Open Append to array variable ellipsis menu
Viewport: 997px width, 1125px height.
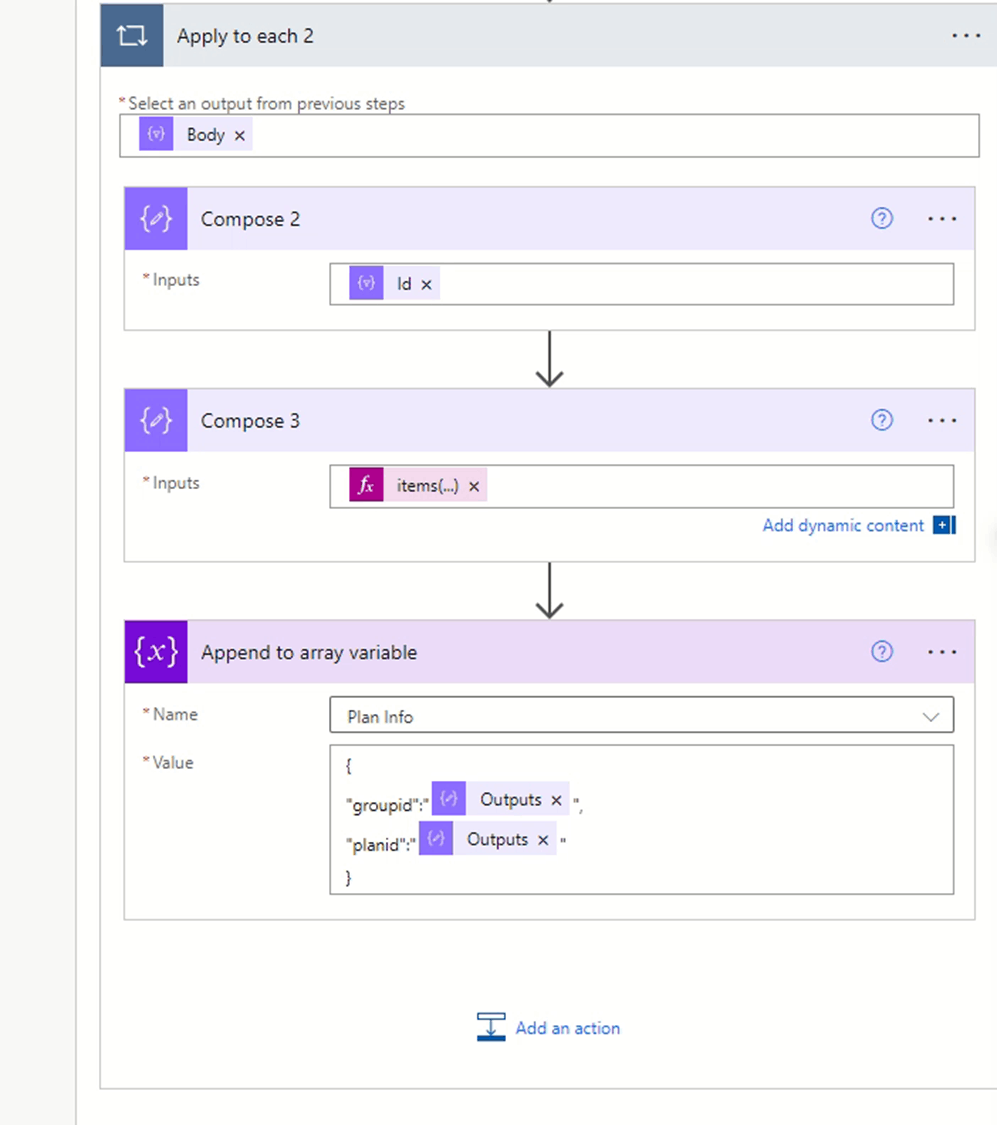pyautogui.click(x=942, y=651)
